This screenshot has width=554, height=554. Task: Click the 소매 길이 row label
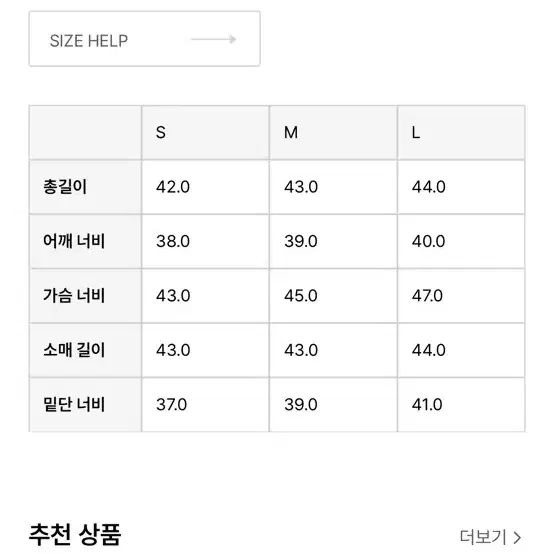[74, 350]
